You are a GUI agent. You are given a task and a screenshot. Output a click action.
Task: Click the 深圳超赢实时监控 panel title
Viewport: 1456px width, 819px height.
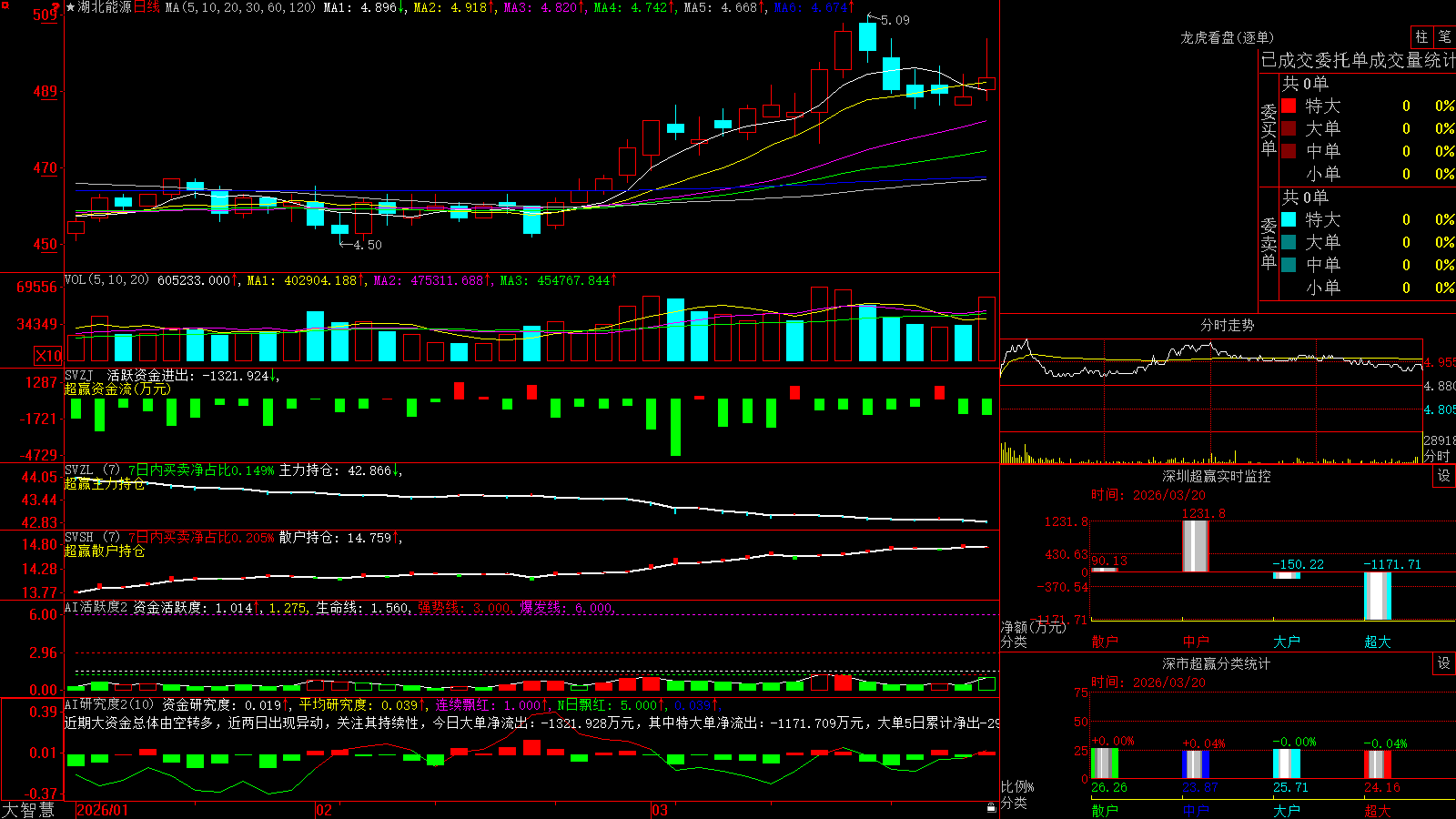point(1216,476)
